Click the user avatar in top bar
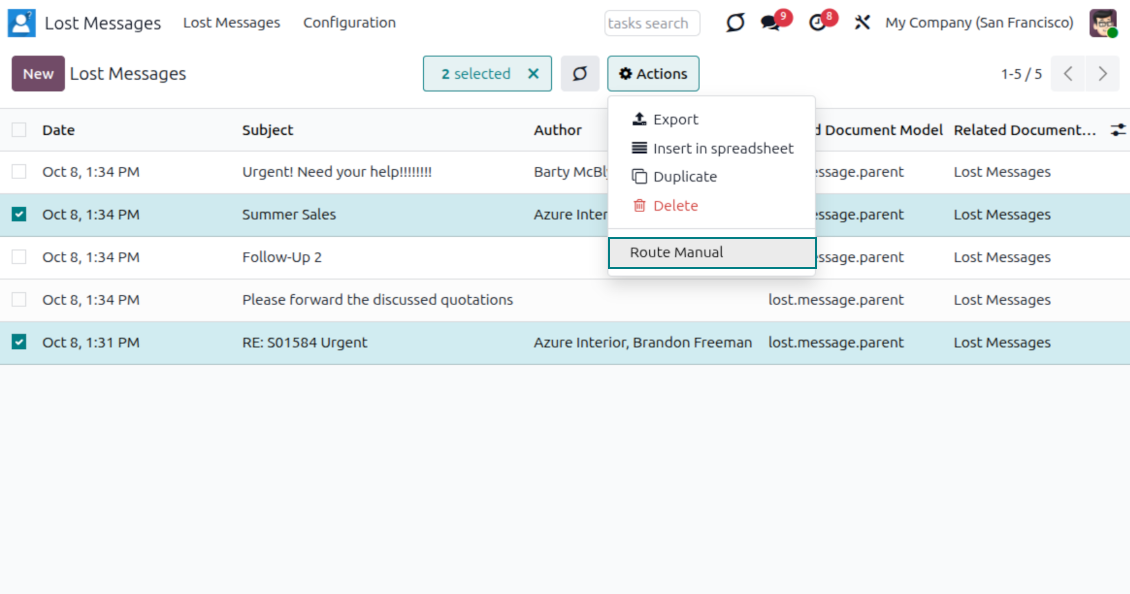The height and width of the screenshot is (594, 1130). (1103, 23)
